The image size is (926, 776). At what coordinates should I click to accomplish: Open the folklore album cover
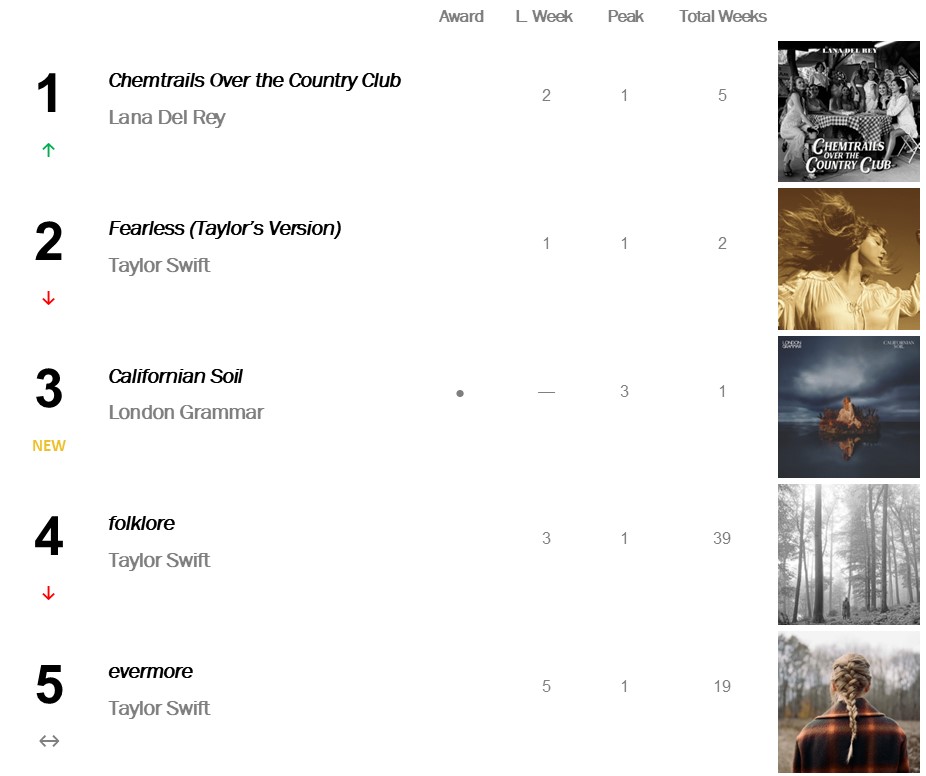click(848, 554)
